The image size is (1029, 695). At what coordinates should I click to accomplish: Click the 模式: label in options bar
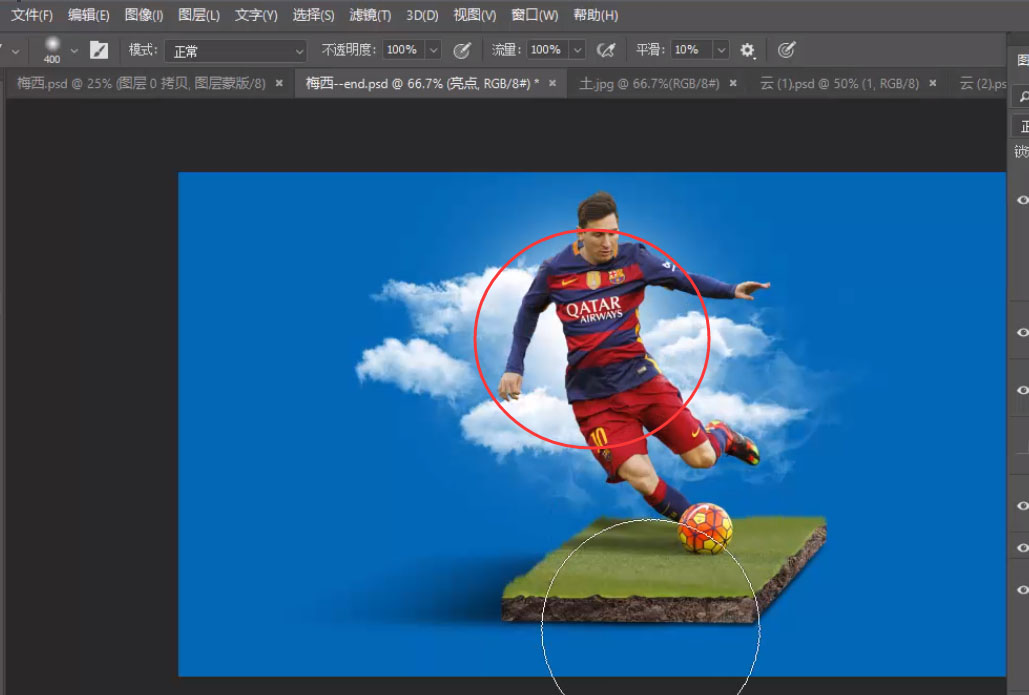tap(143, 50)
